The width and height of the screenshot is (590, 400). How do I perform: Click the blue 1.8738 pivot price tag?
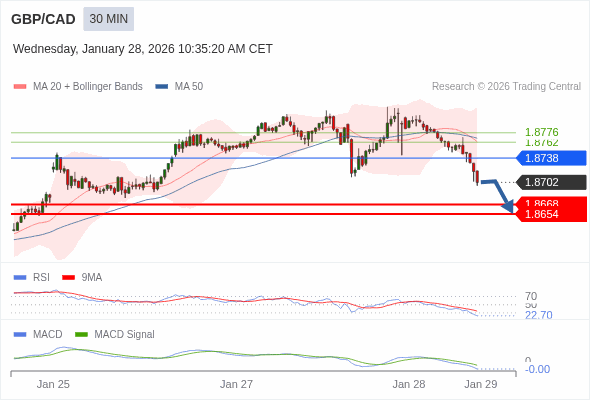click(552, 158)
